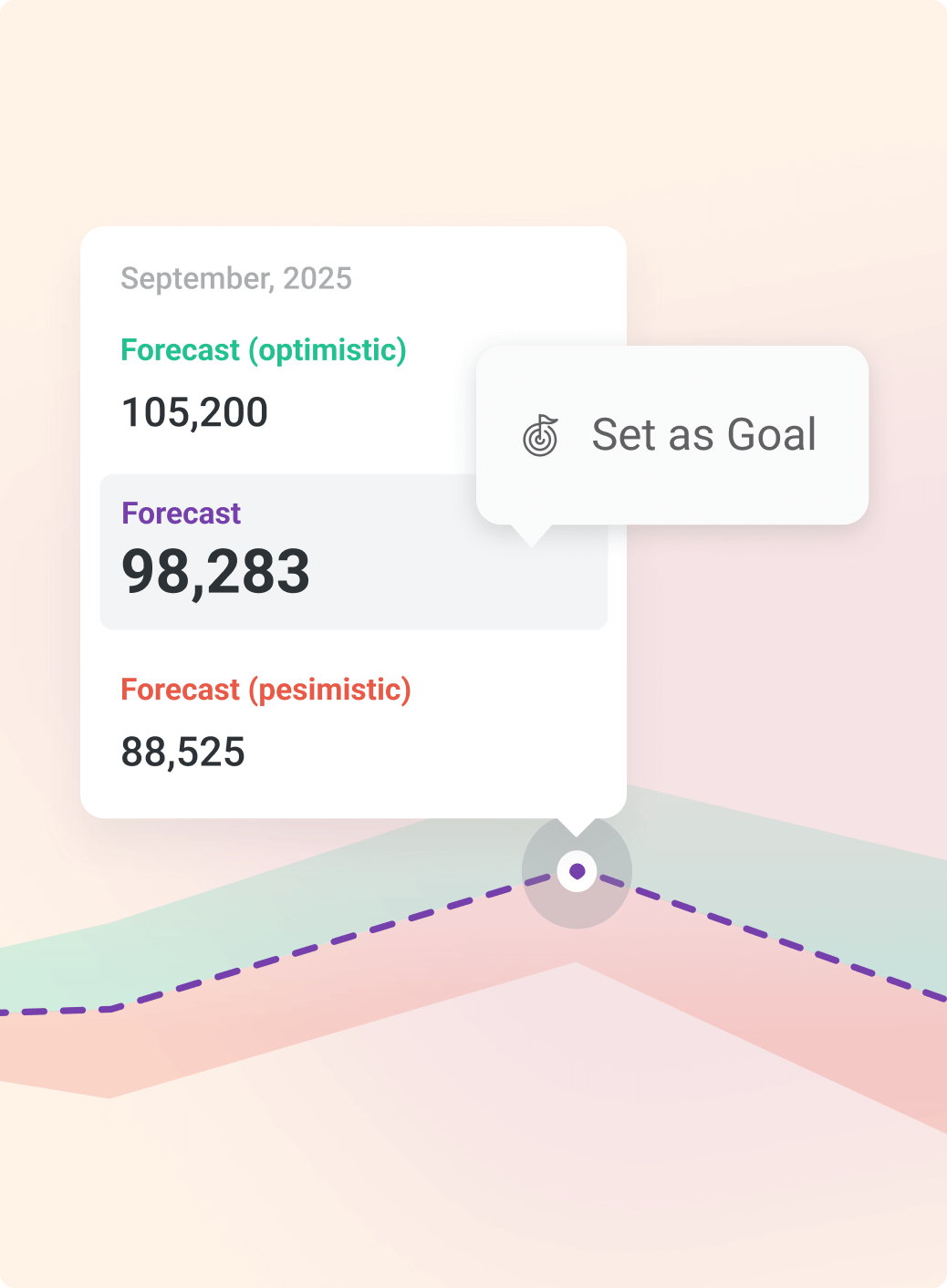Click the Forecast (optimistic) label
The image size is (947, 1288).
pyautogui.click(x=264, y=350)
